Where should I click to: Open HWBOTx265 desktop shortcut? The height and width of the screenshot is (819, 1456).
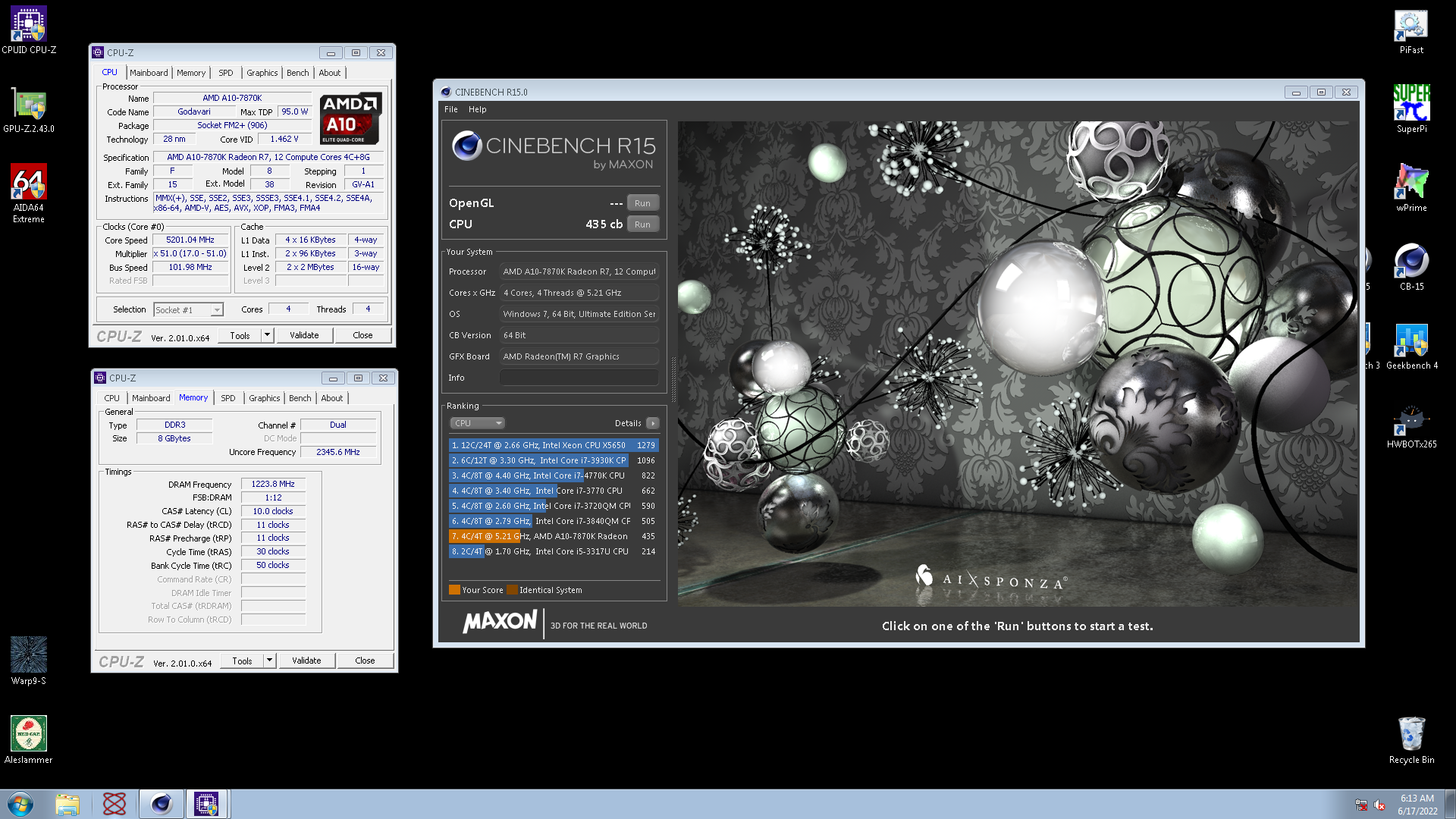pyautogui.click(x=1411, y=426)
